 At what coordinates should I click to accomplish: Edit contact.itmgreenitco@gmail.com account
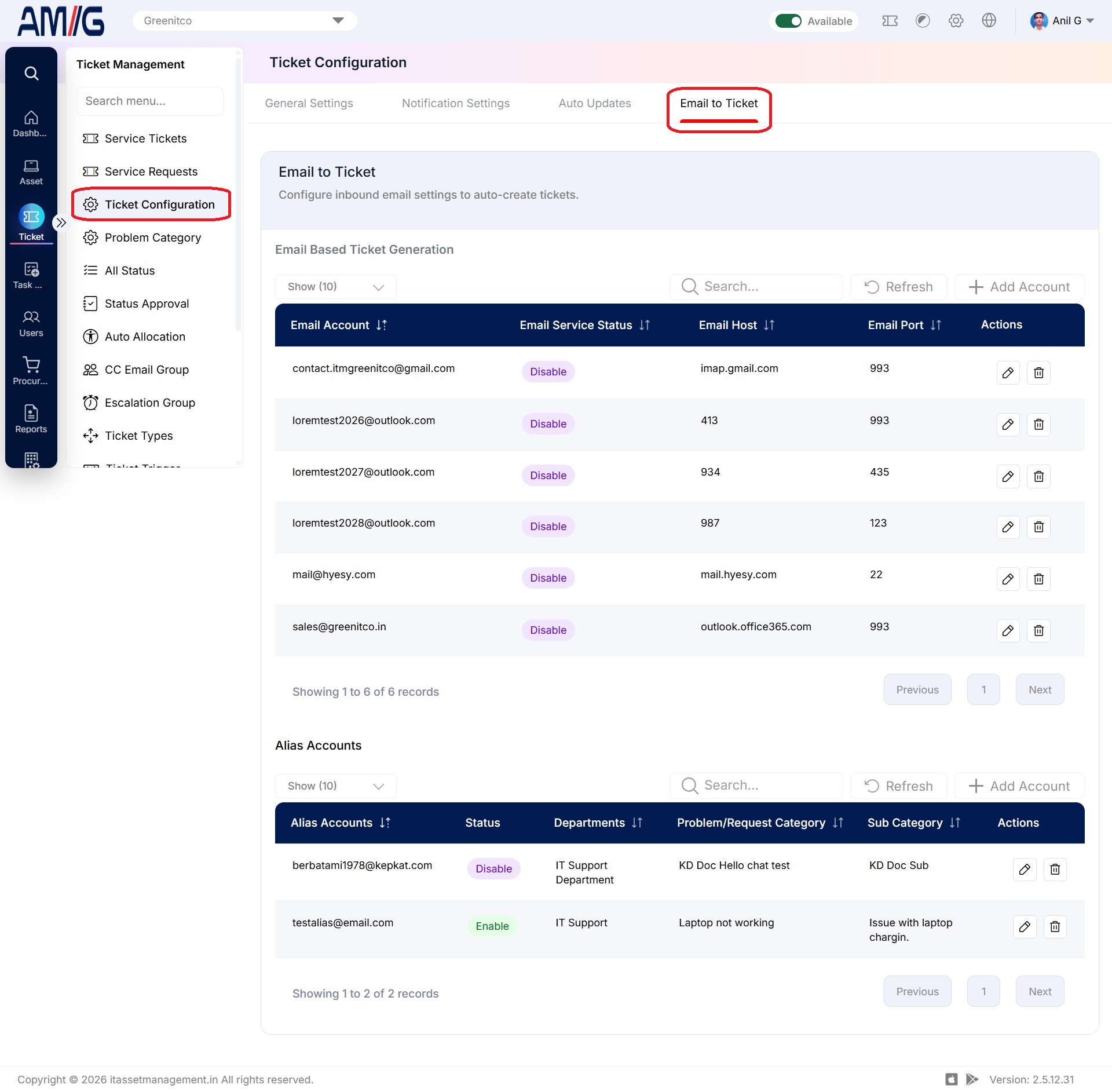click(x=1008, y=372)
